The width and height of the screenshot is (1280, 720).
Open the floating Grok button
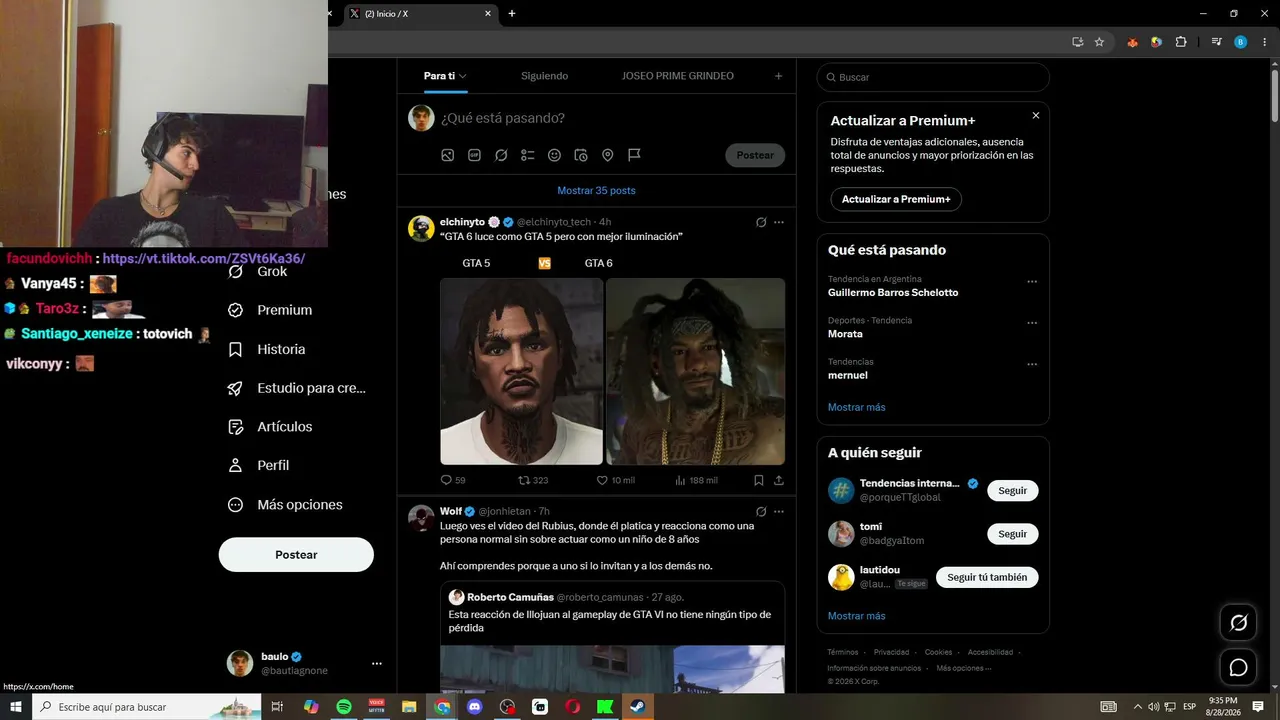click(x=1238, y=623)
